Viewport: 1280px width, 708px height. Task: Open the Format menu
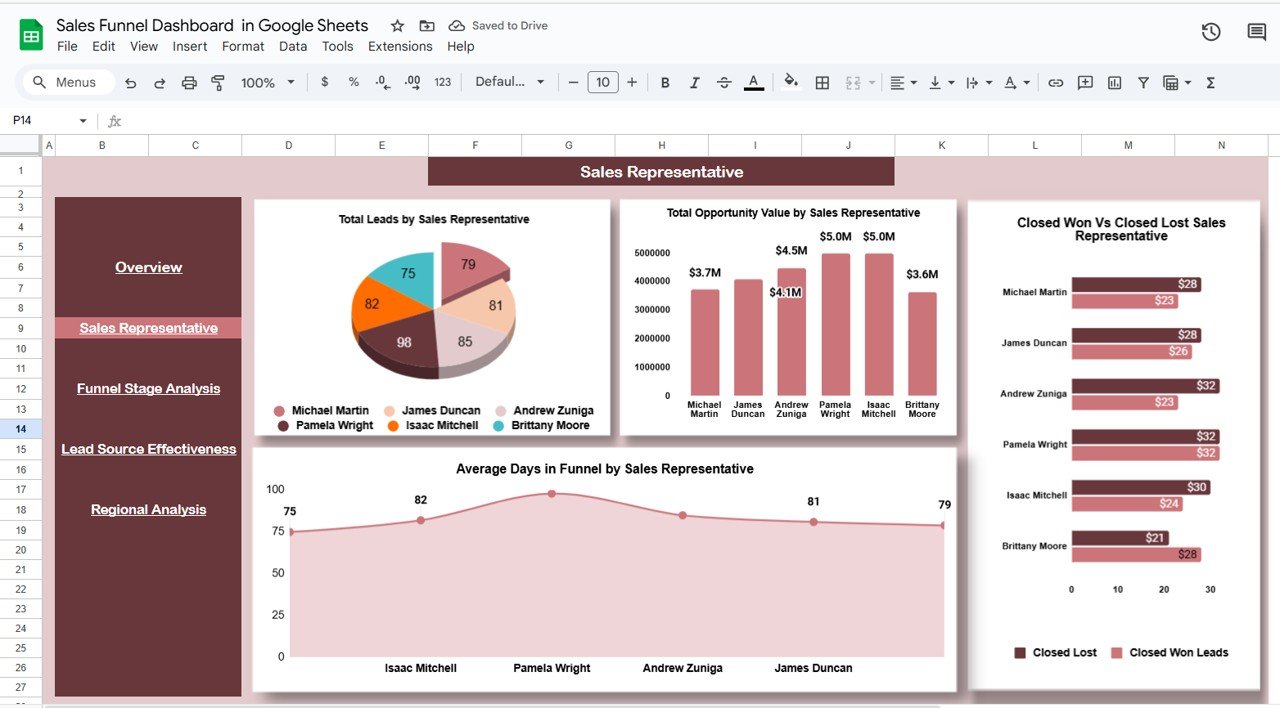[243, 46]
